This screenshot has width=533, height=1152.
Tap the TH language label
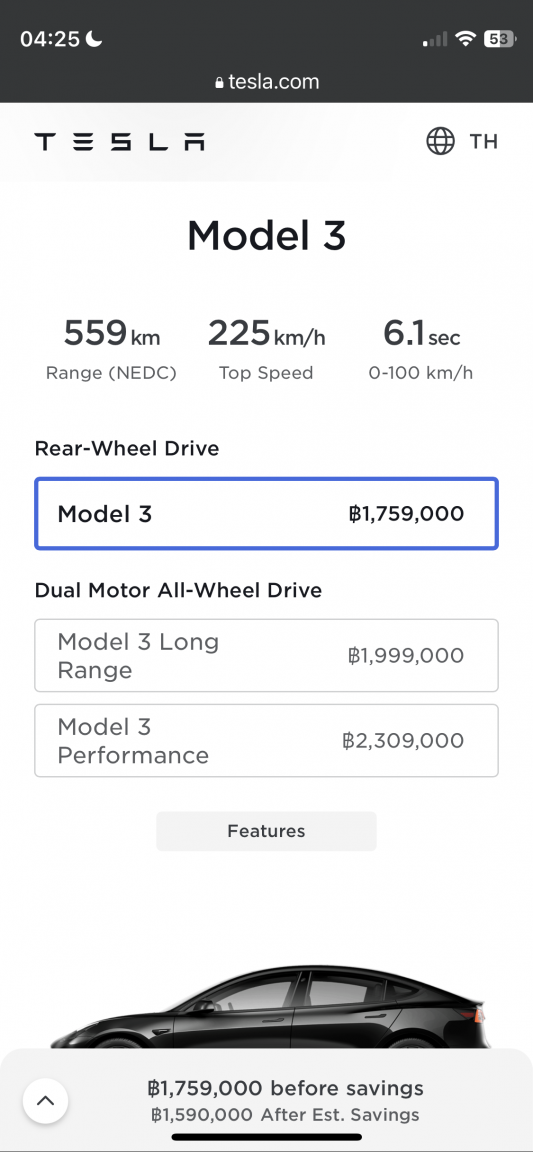click(484, 142)
